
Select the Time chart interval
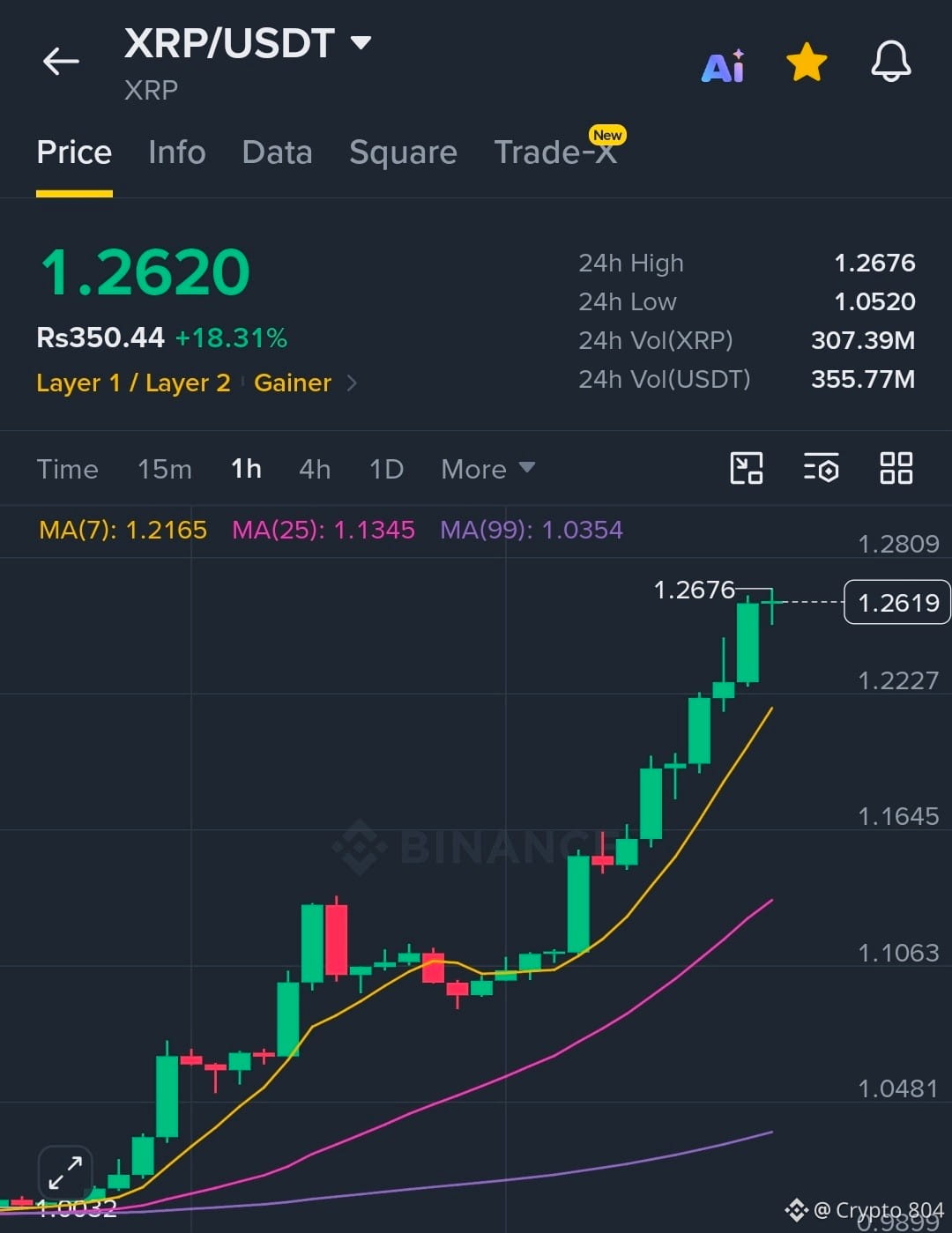pos(67,469)
